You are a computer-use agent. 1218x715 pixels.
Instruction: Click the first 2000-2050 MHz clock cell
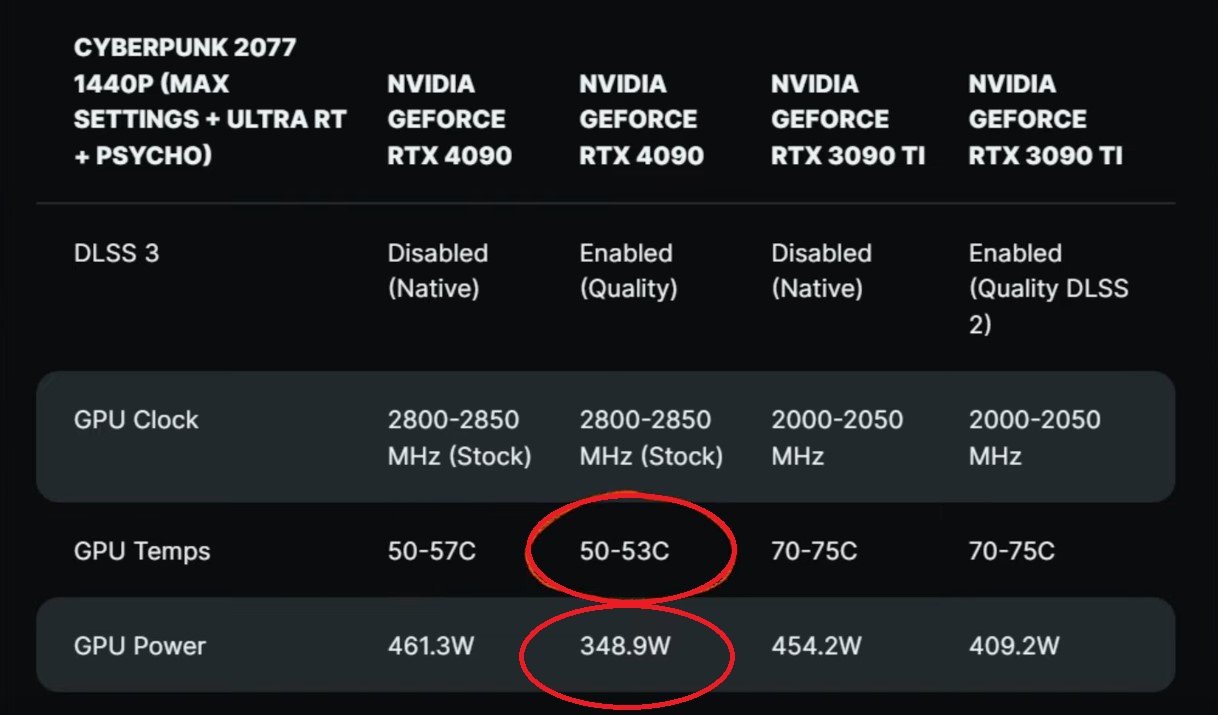coord(837,437)
